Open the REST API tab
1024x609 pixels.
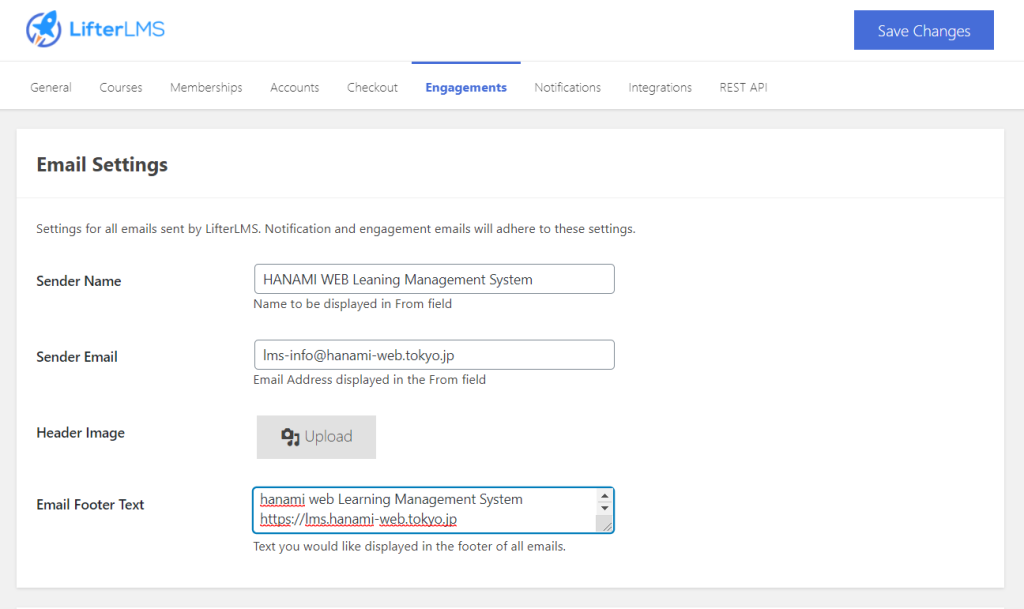point(743,87)
